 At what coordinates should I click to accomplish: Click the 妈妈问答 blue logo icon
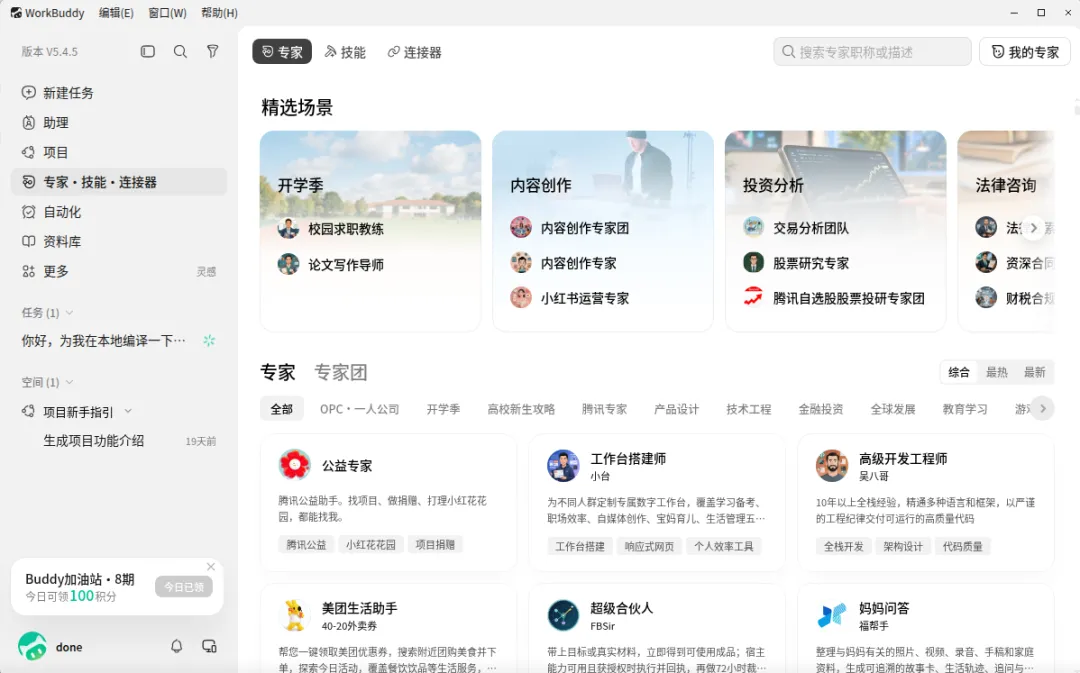(x=831, y=615)
